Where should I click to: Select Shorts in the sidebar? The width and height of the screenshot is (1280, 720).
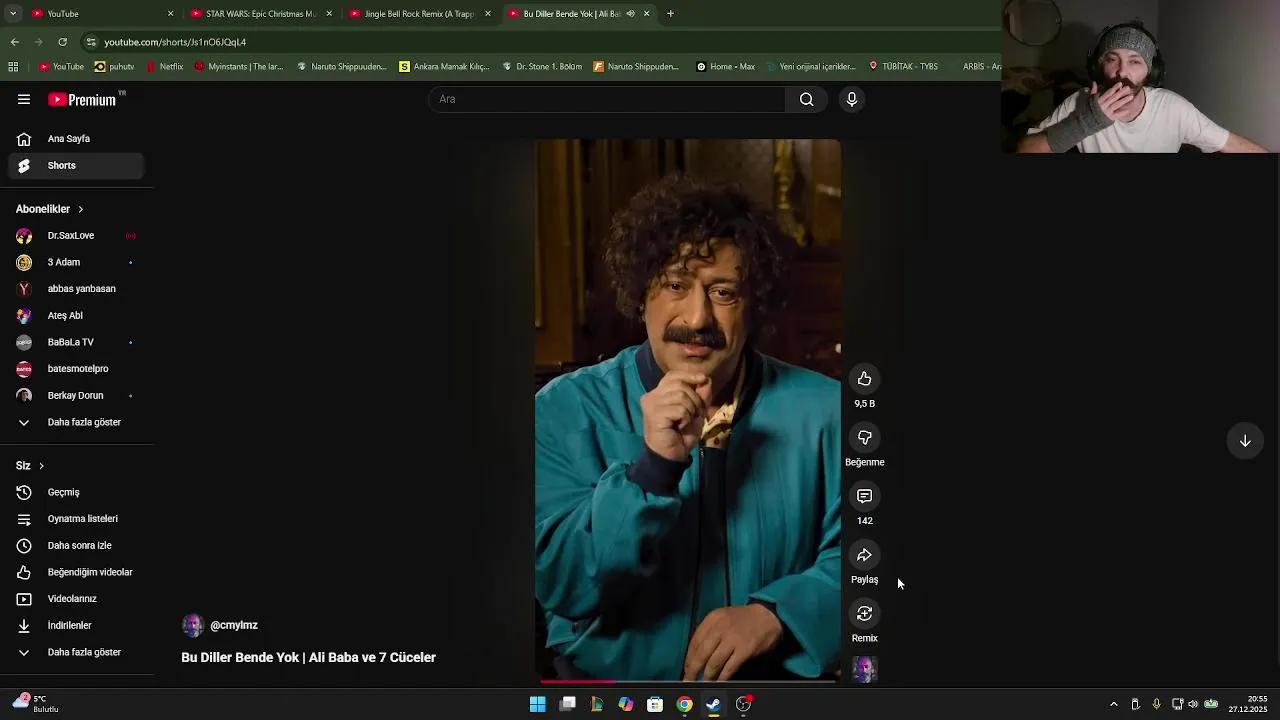coord(77,165)
